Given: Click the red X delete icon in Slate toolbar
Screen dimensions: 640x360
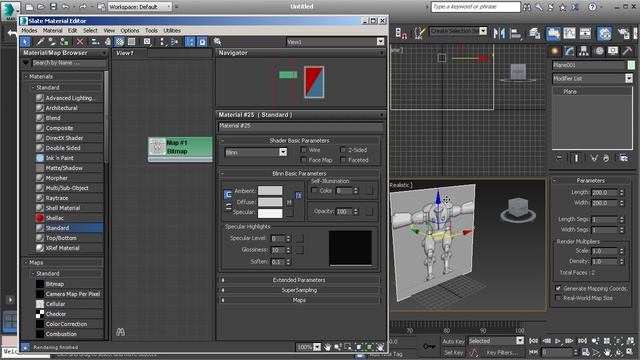Looking at the screenshot, I should pos(80,42).
